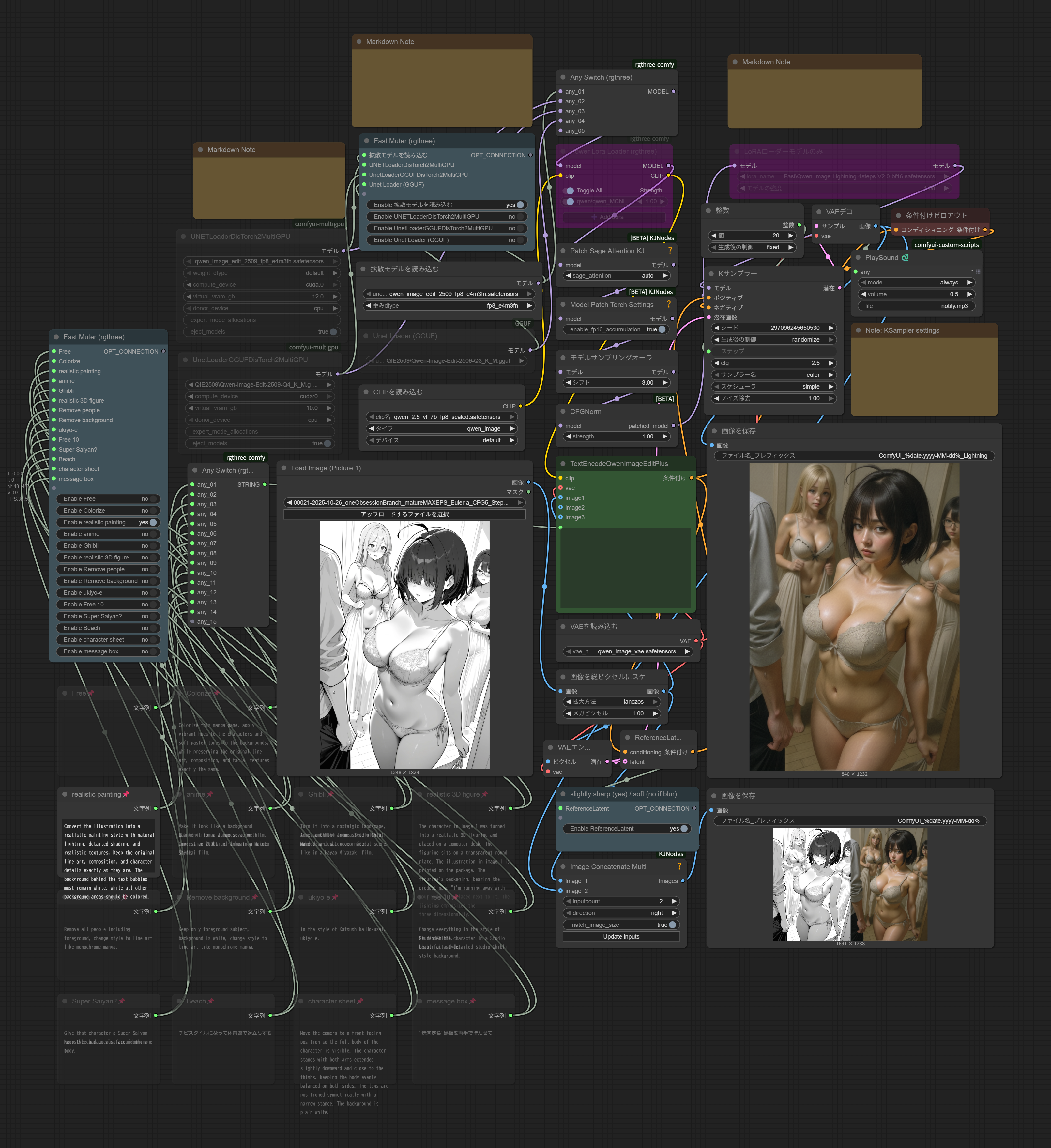
Task: Click Enable Ghibli row in Fast Muter
Action: point(108,545)
